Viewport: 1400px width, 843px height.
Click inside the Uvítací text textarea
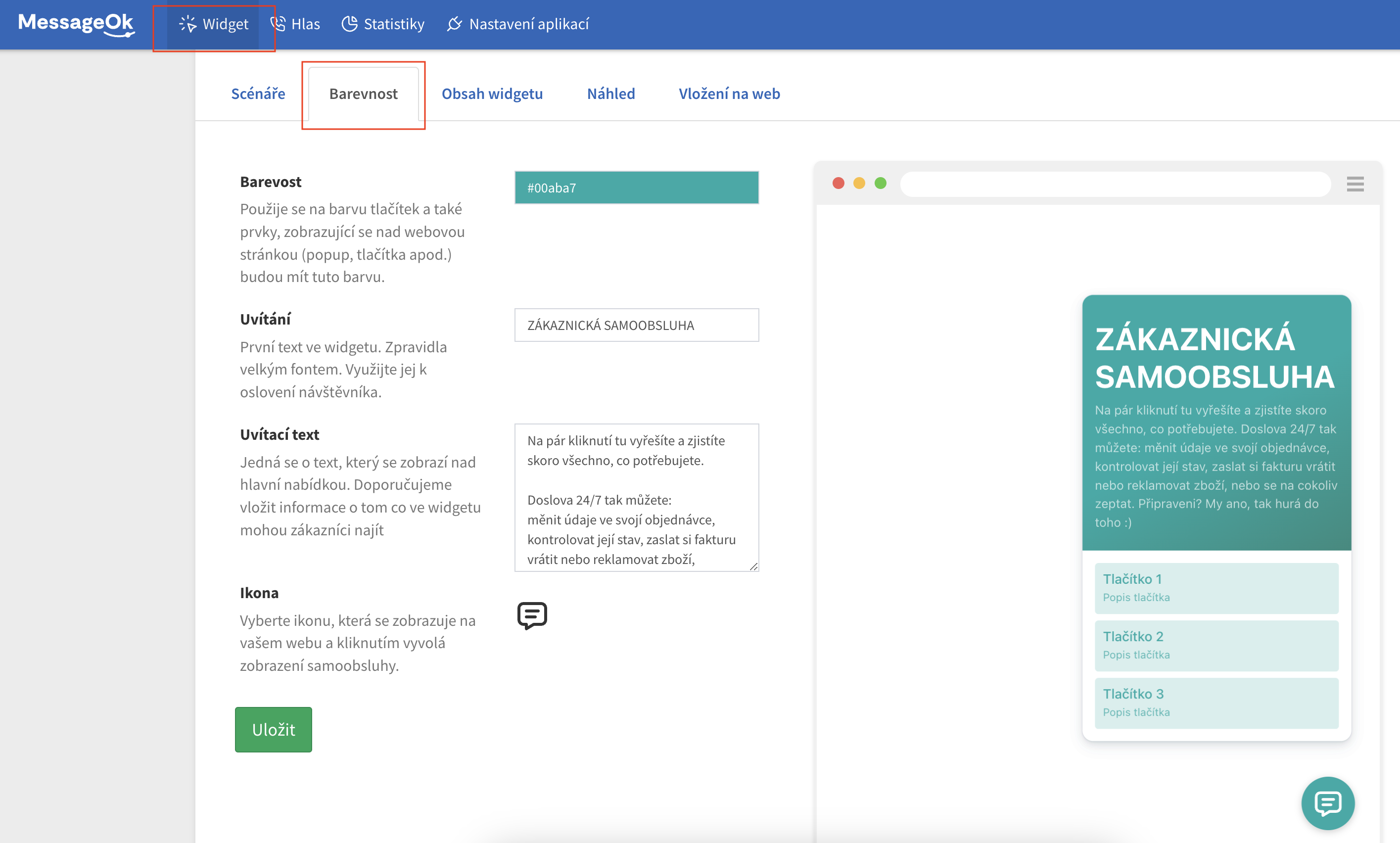[636, 497]
